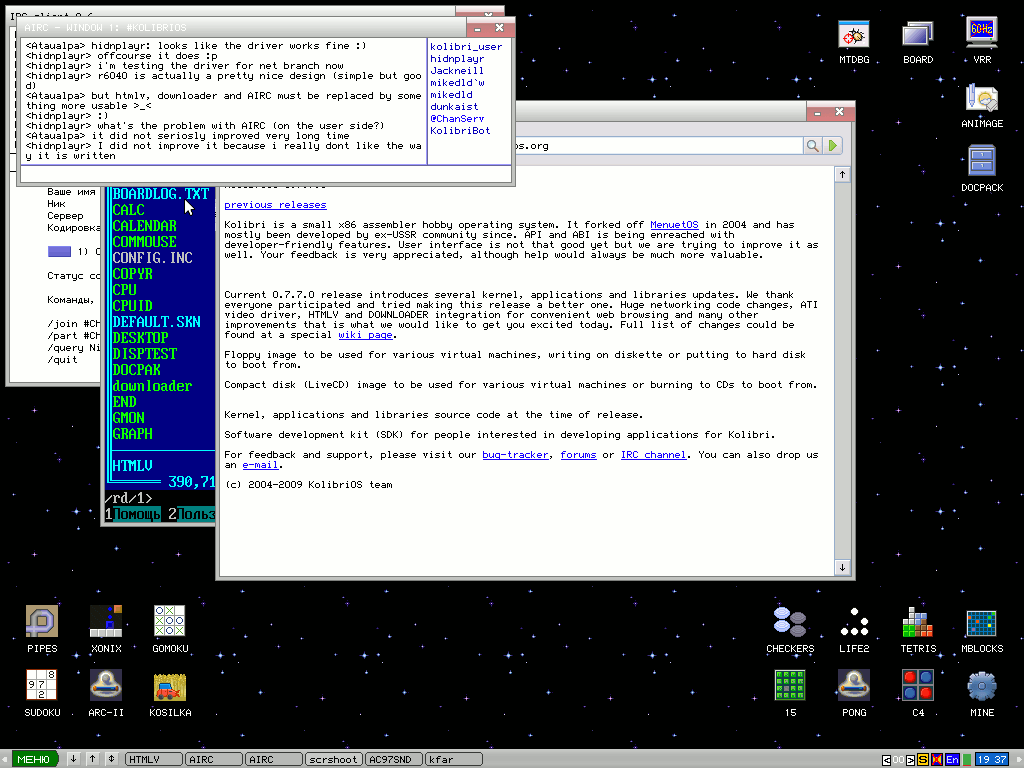The image size is (1024, 768).
Task: Open the VRR refresh rate icon
Action: pos(981,36)
